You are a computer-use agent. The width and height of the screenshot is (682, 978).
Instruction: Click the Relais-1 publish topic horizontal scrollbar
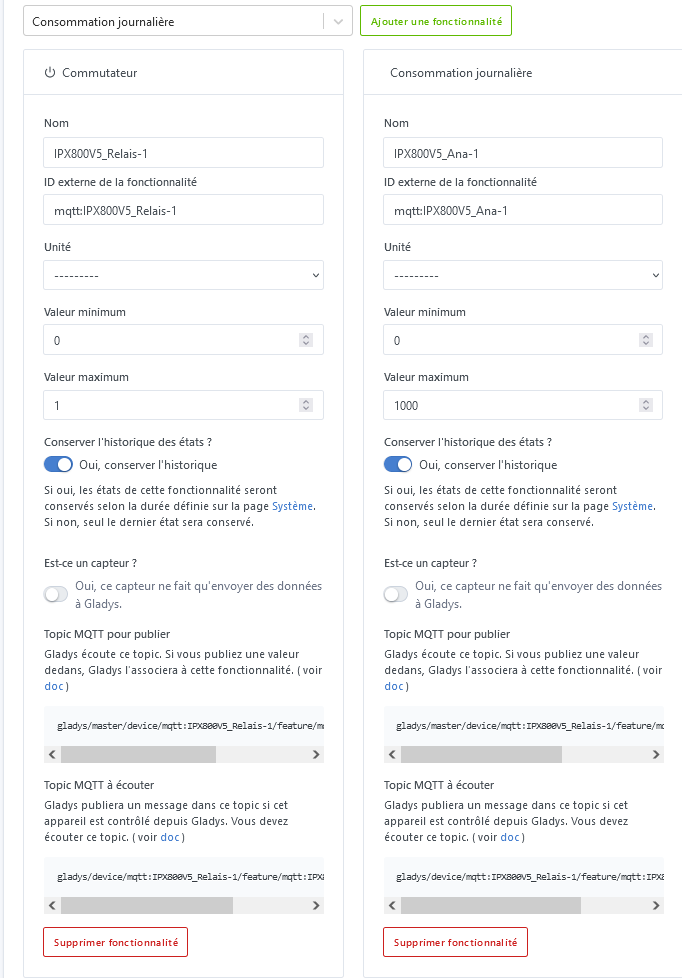(138, 754)
